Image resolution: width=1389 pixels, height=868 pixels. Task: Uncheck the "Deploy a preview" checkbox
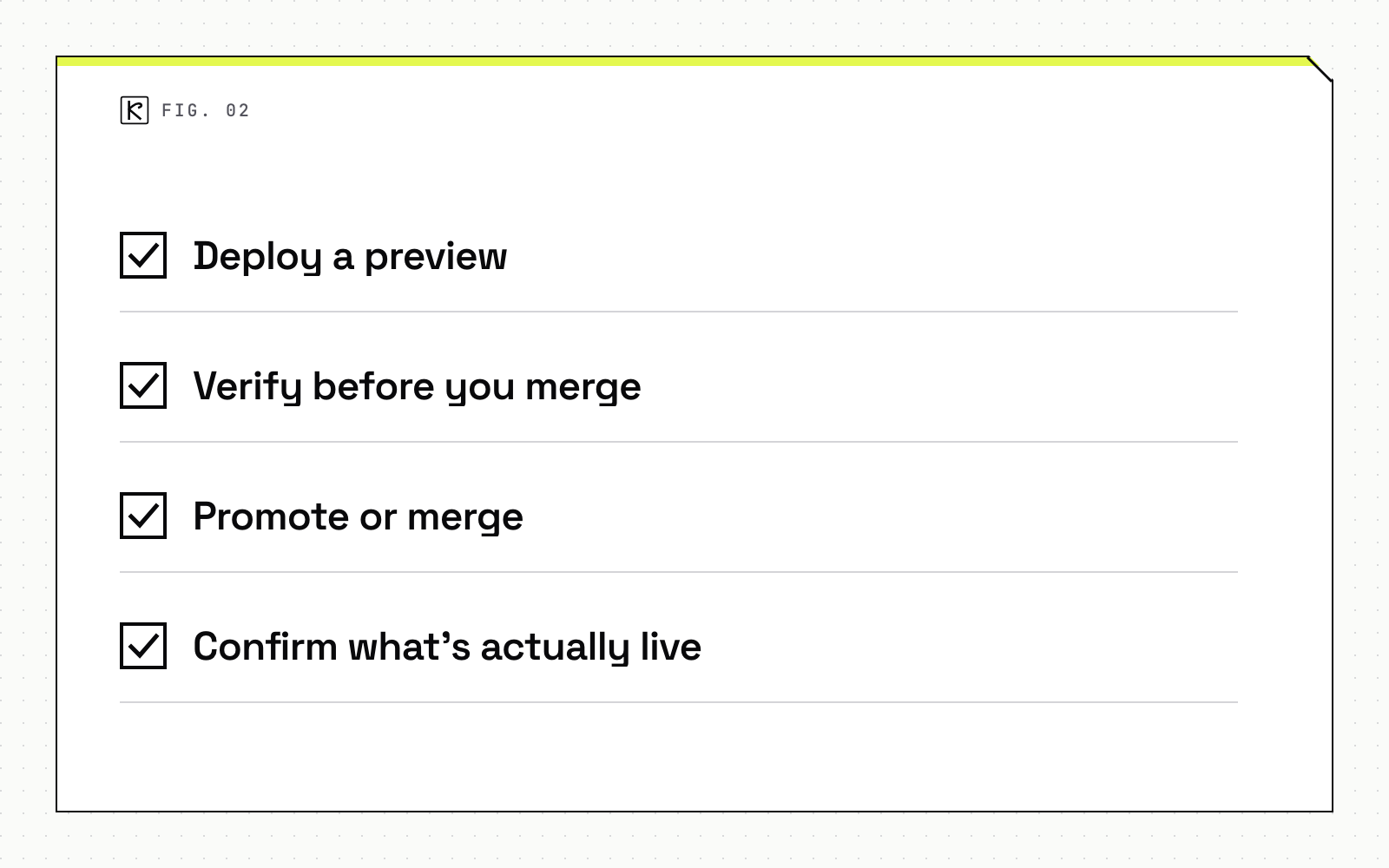click(143, 255)
